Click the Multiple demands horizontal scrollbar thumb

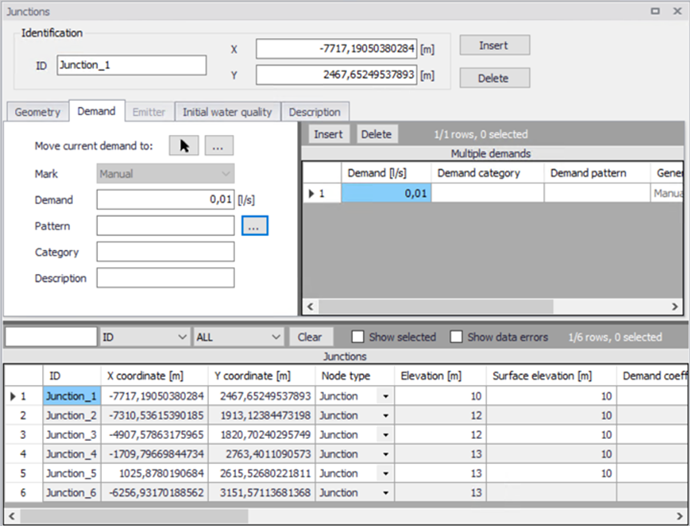pyautogui.click(x=436, y=306)
